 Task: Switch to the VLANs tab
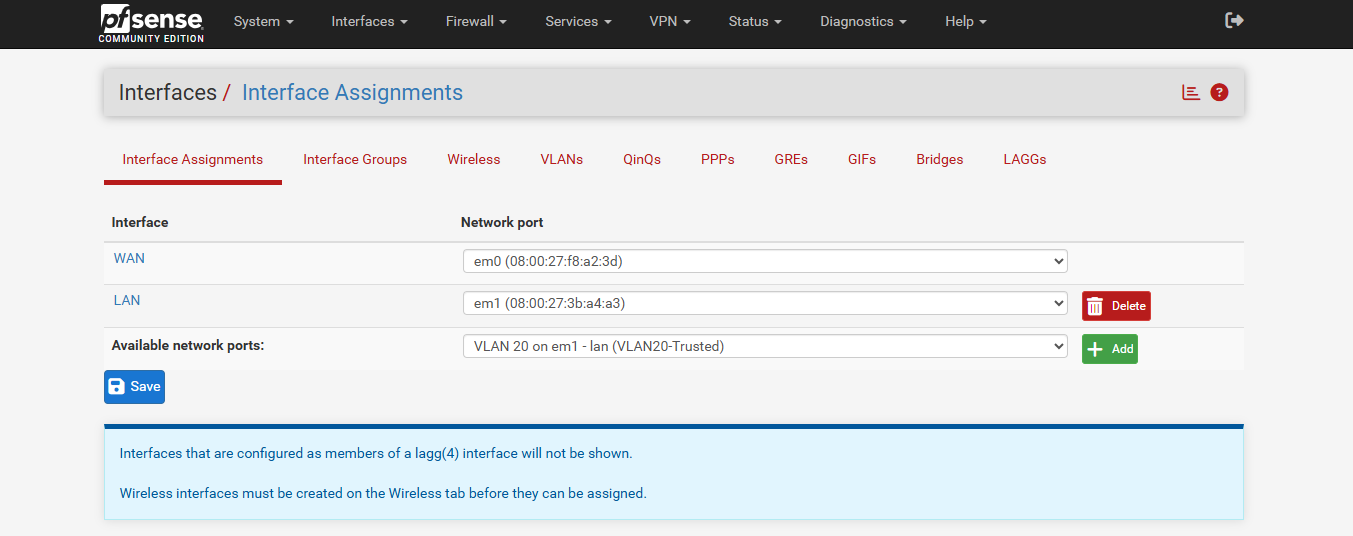[x=562, y=160]
